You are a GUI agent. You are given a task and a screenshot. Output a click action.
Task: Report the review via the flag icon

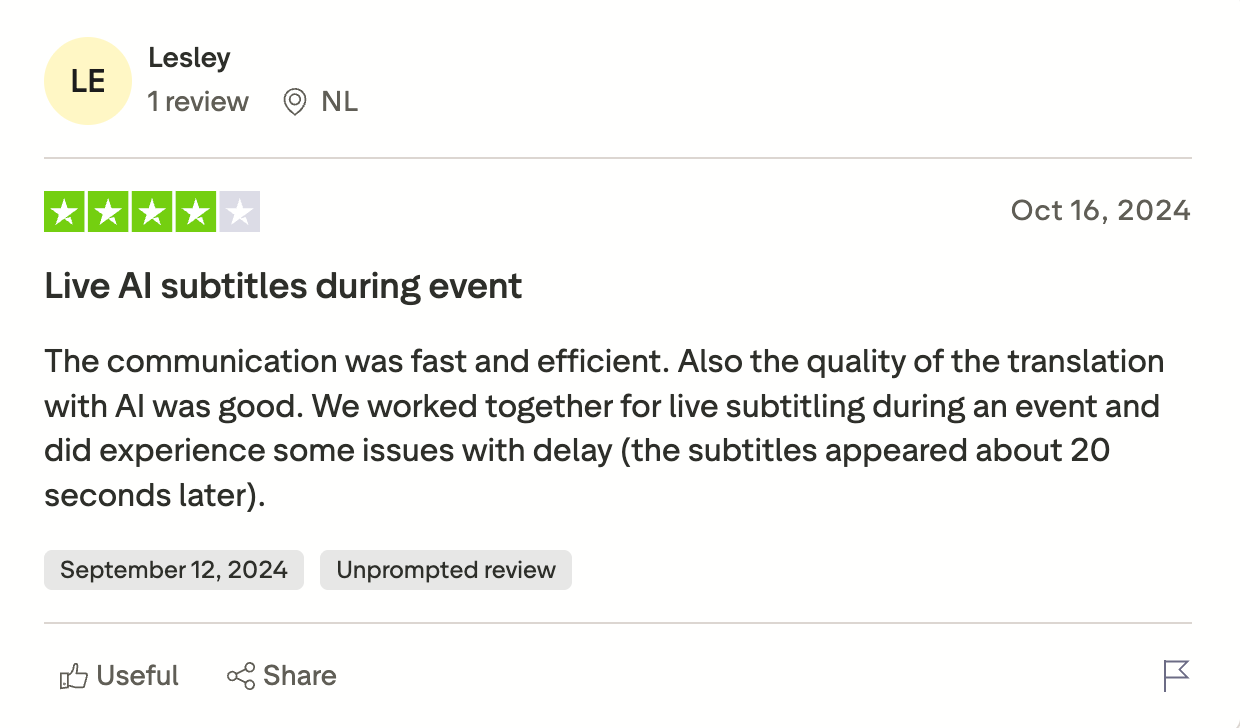click(x=1178, y=676)
